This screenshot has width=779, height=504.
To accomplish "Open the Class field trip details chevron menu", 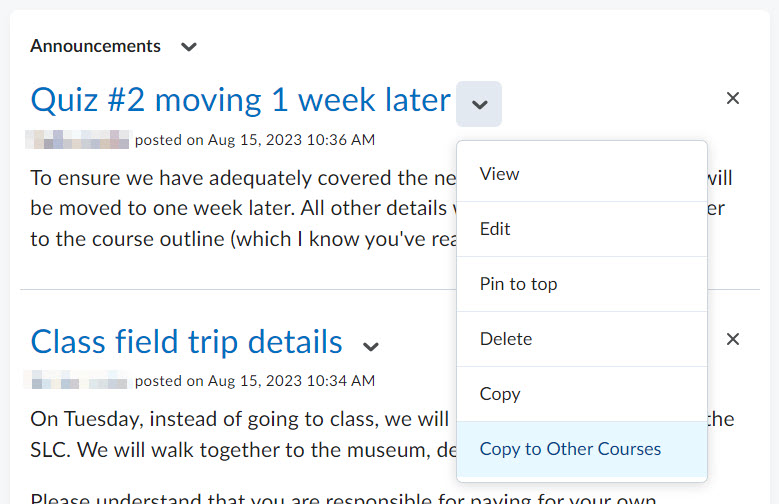I will (371, 346).
